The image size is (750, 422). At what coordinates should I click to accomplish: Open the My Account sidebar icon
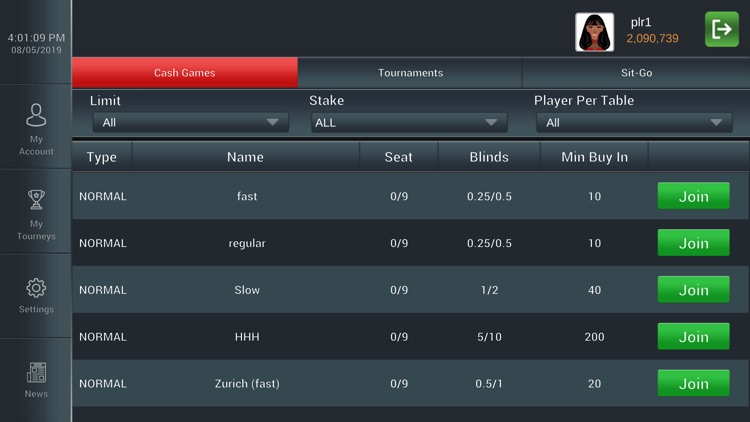[x=36, y=115]
